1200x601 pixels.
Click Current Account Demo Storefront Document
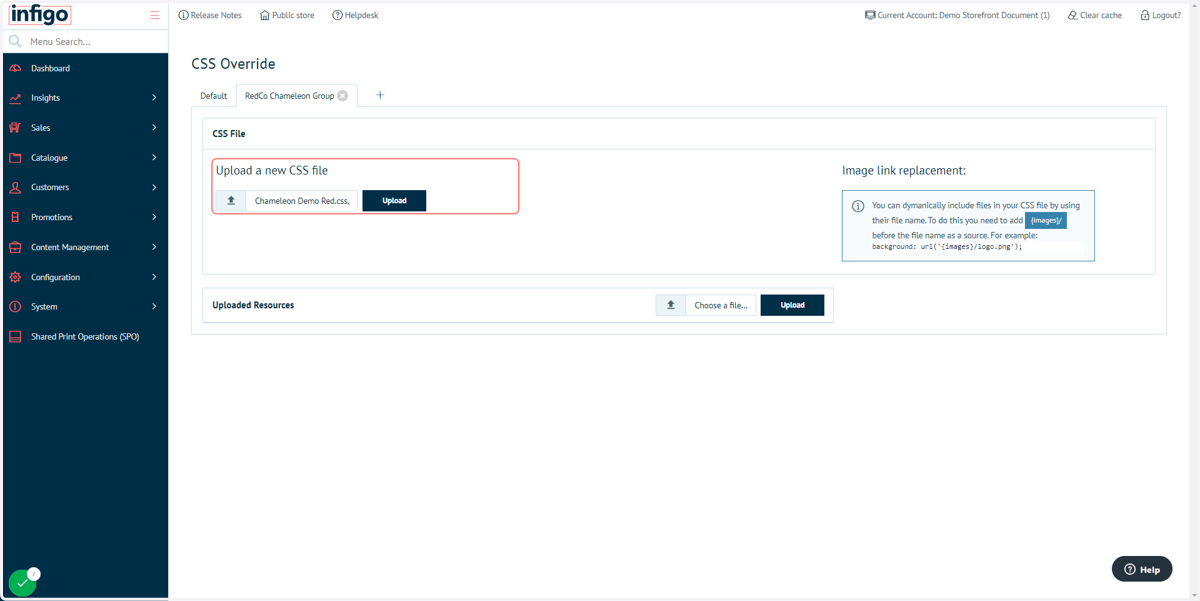click(957, 15)
